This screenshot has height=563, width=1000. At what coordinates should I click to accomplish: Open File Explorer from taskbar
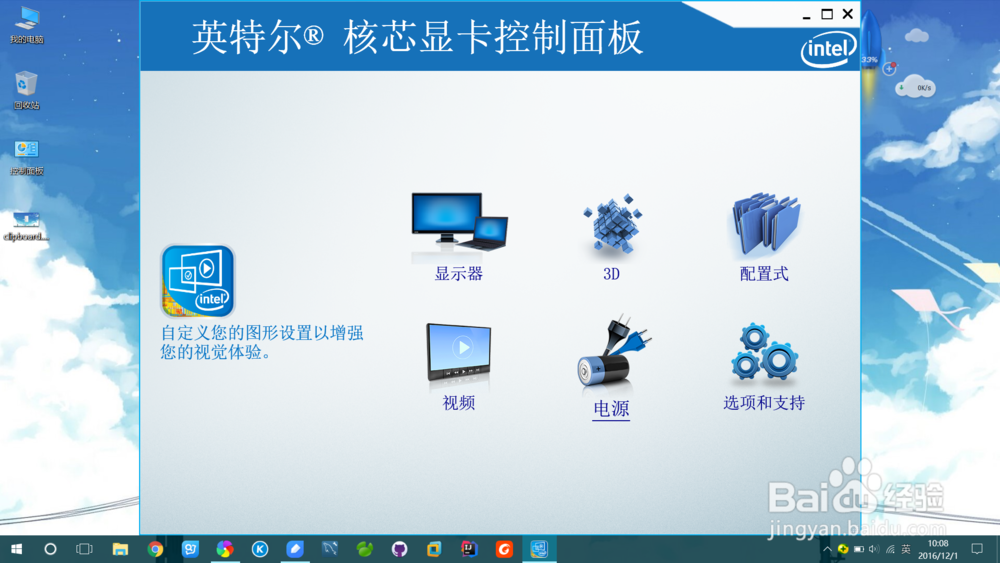tap(121, 549)
